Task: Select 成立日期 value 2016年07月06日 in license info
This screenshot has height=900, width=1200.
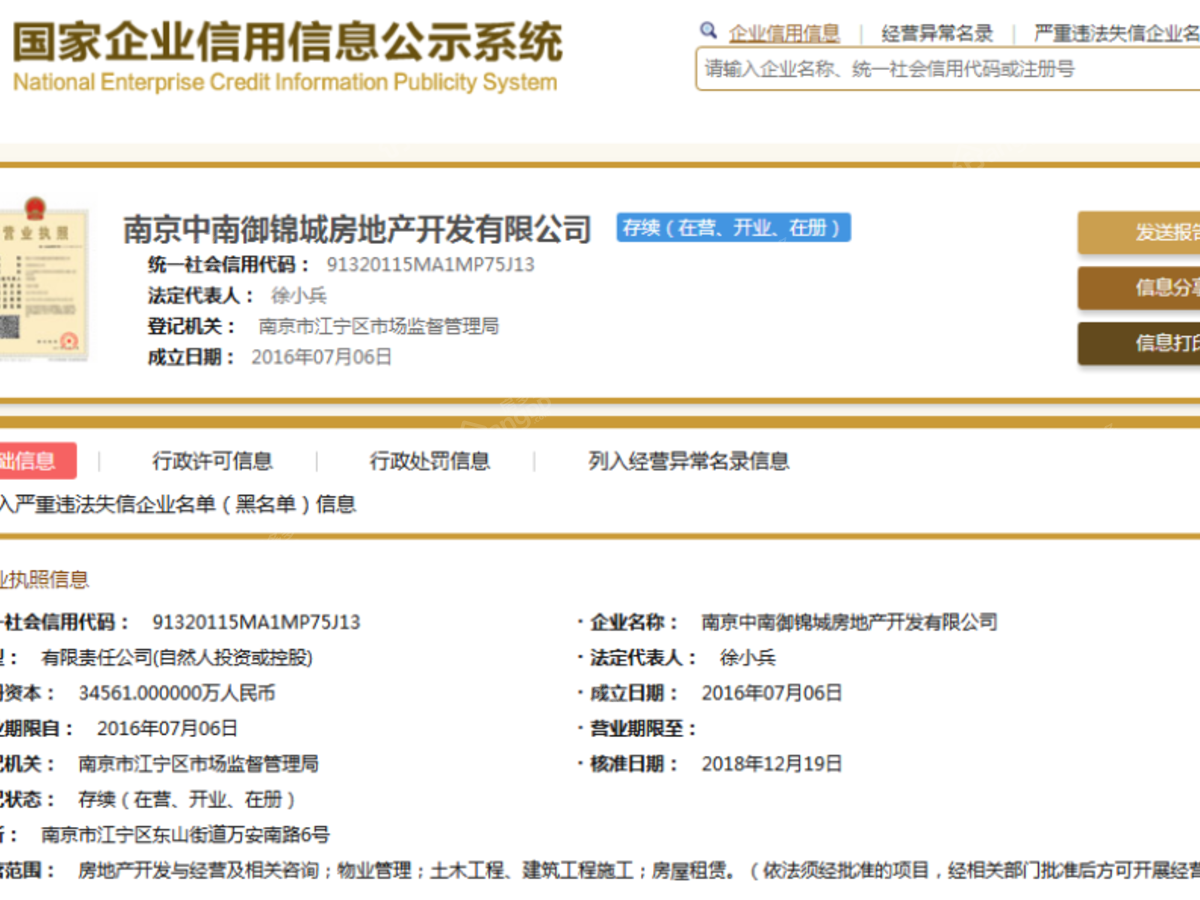Action: click(x=772, y=693)
